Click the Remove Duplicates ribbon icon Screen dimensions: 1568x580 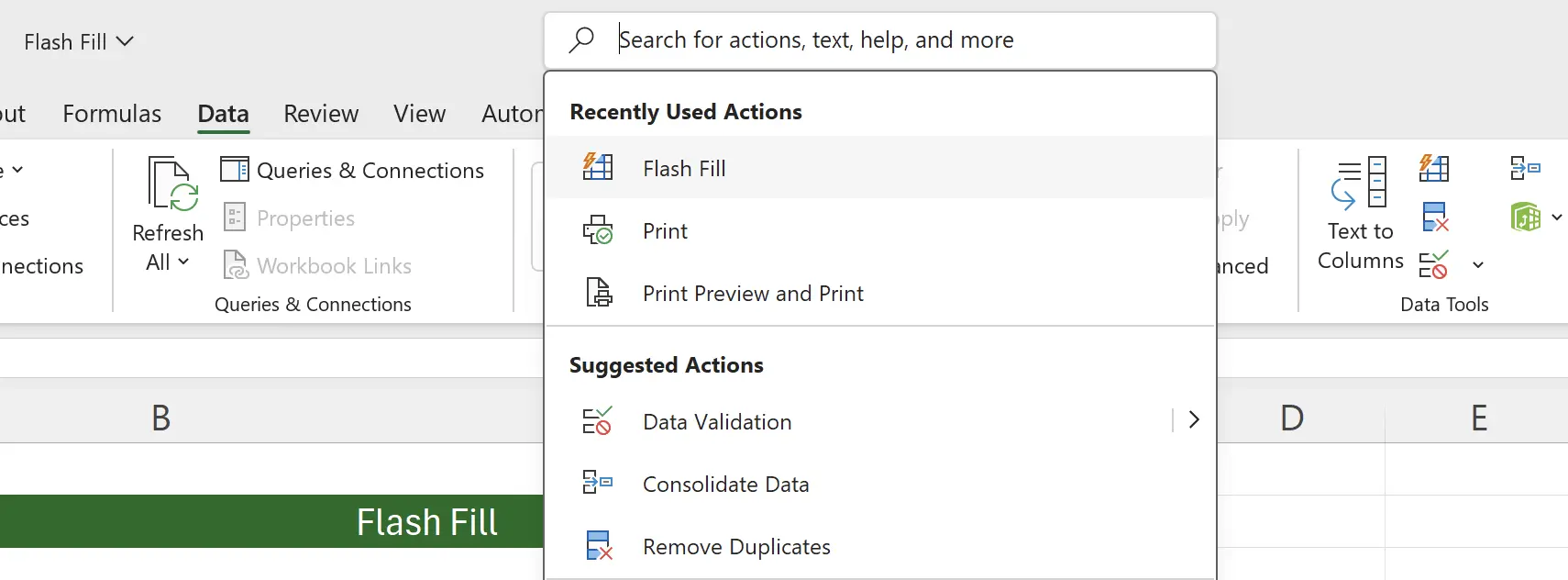pos(1435,217)
